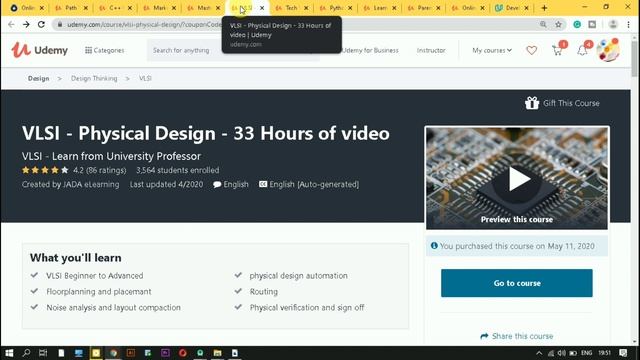Open Chrome on the taskbar

coord(113,353)
